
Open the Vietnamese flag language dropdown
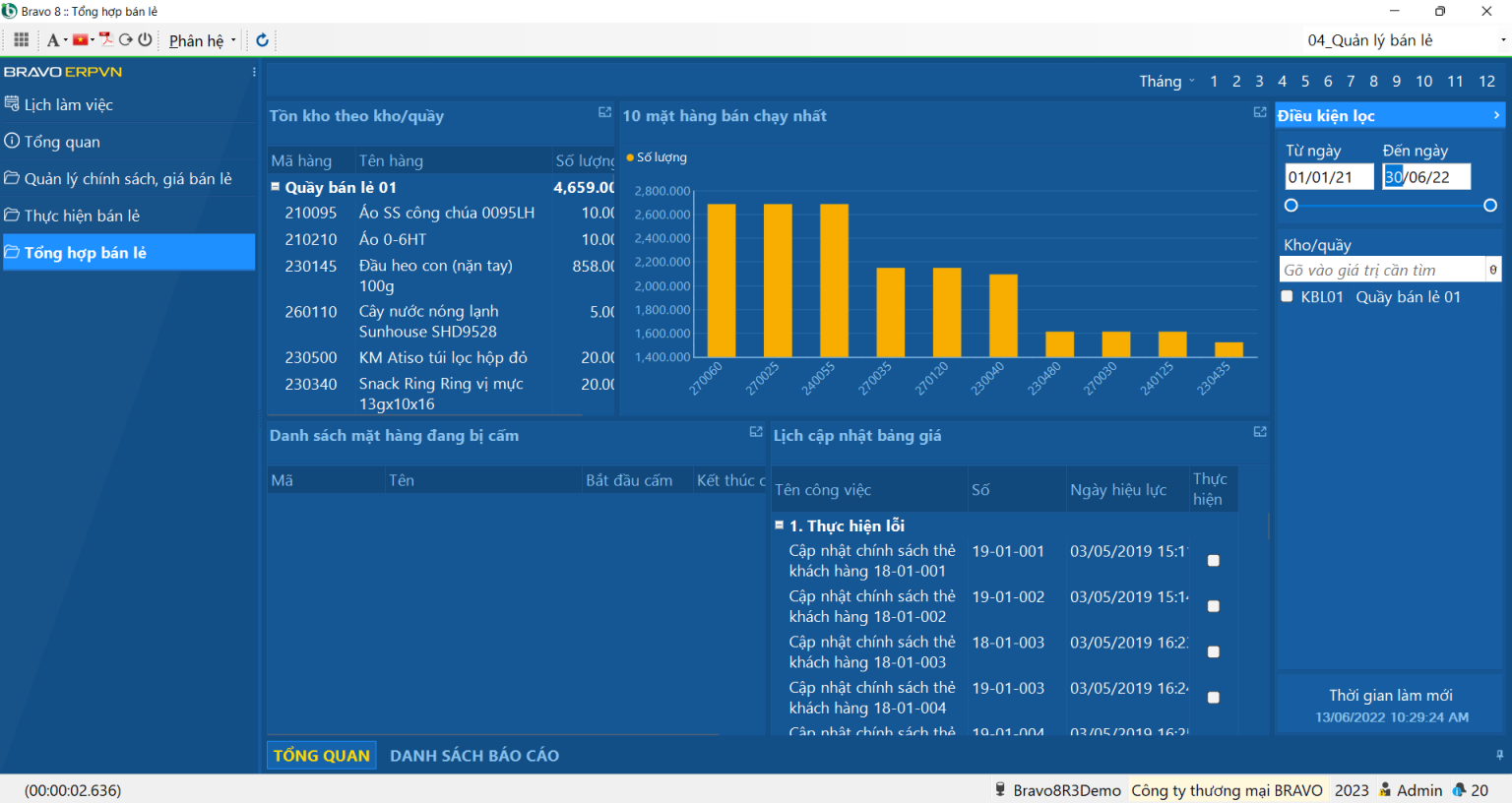pyautogui.click(x=83, y=40)
